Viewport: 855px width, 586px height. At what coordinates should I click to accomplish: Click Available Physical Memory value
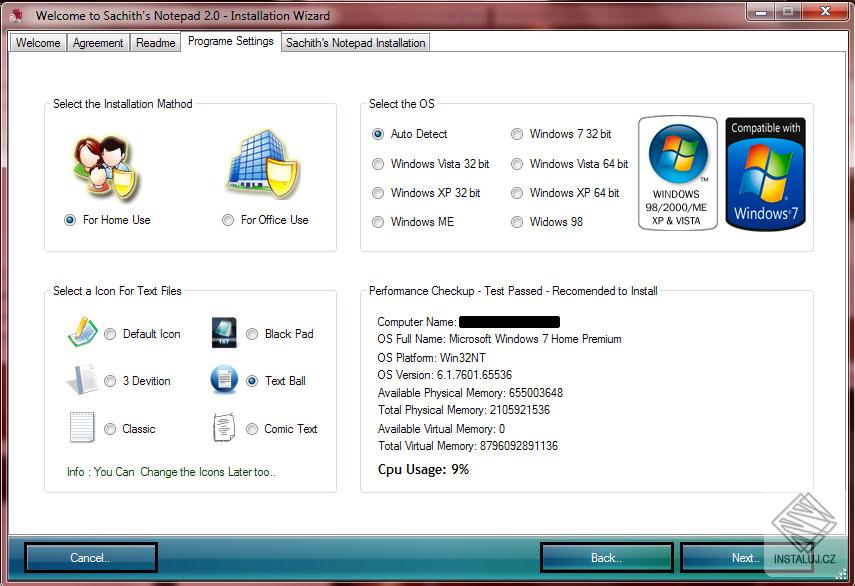click(535, 393)
